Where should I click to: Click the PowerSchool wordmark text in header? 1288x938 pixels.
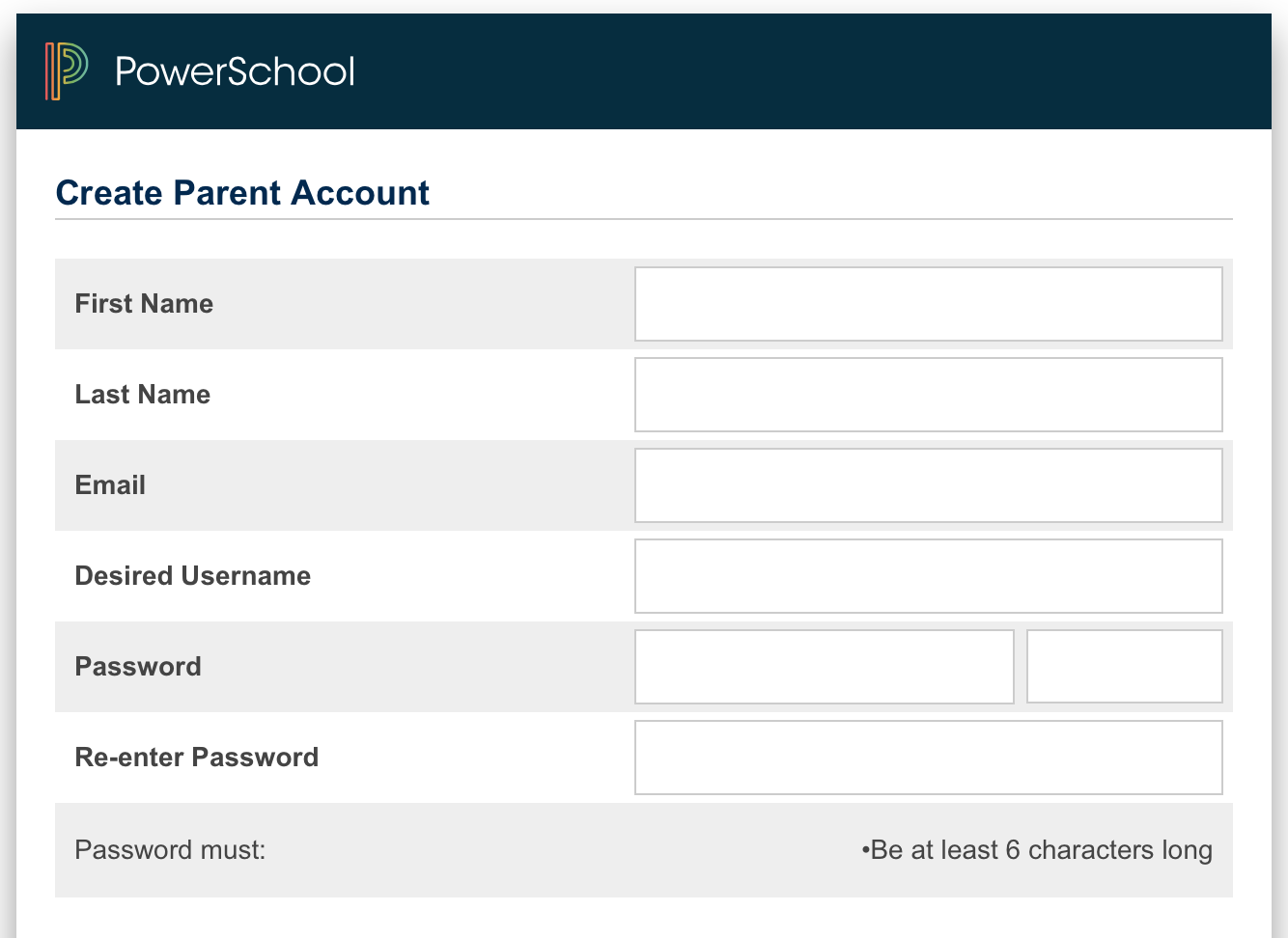click(235, 71)
